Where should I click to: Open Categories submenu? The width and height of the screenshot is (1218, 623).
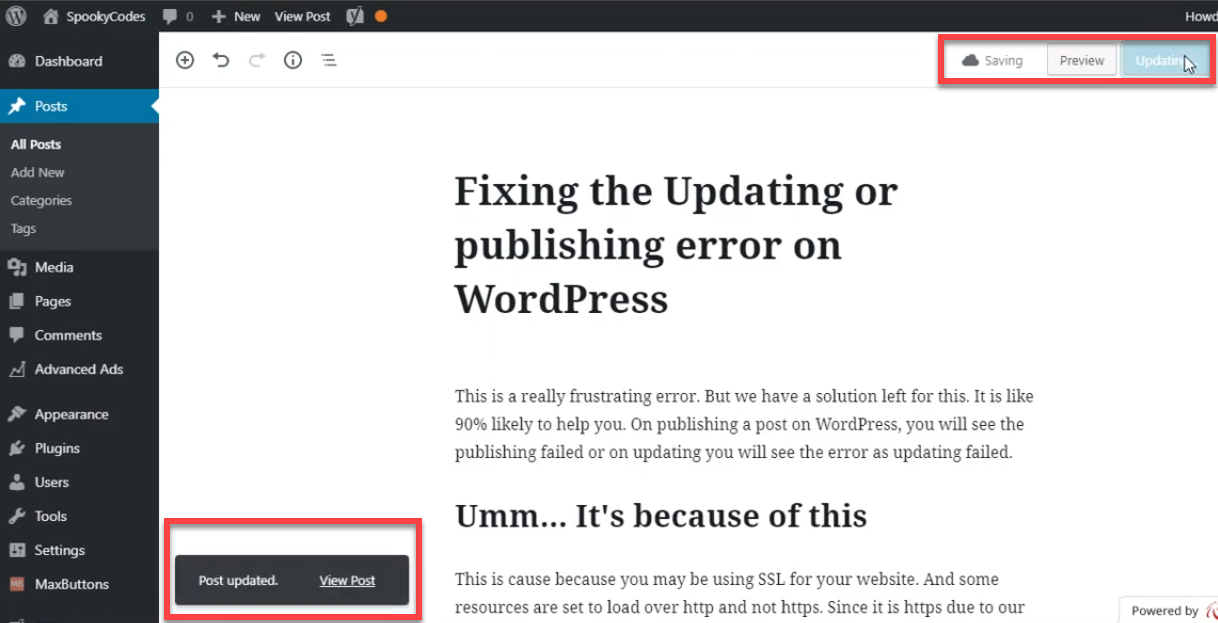(x=41, y=200)
